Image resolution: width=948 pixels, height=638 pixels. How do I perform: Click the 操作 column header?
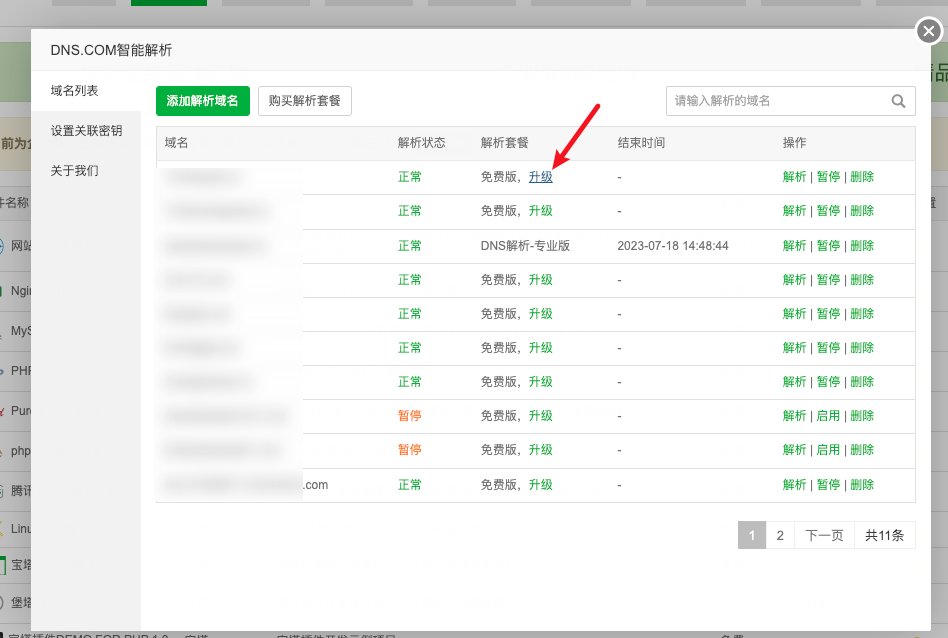pos(794,143)
